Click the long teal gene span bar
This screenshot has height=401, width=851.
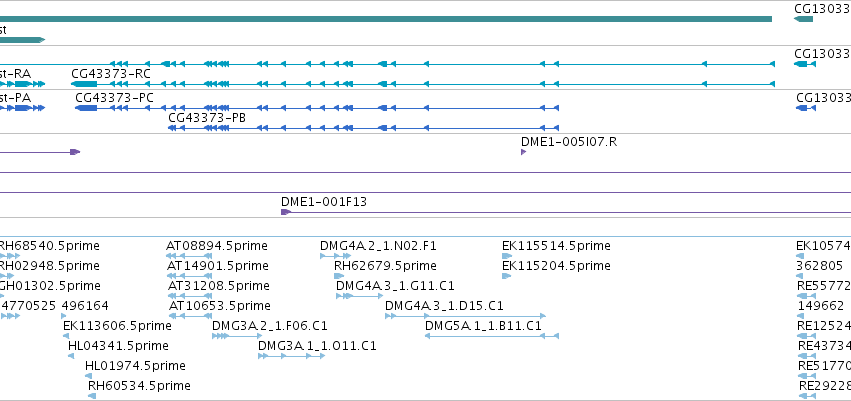386,19
